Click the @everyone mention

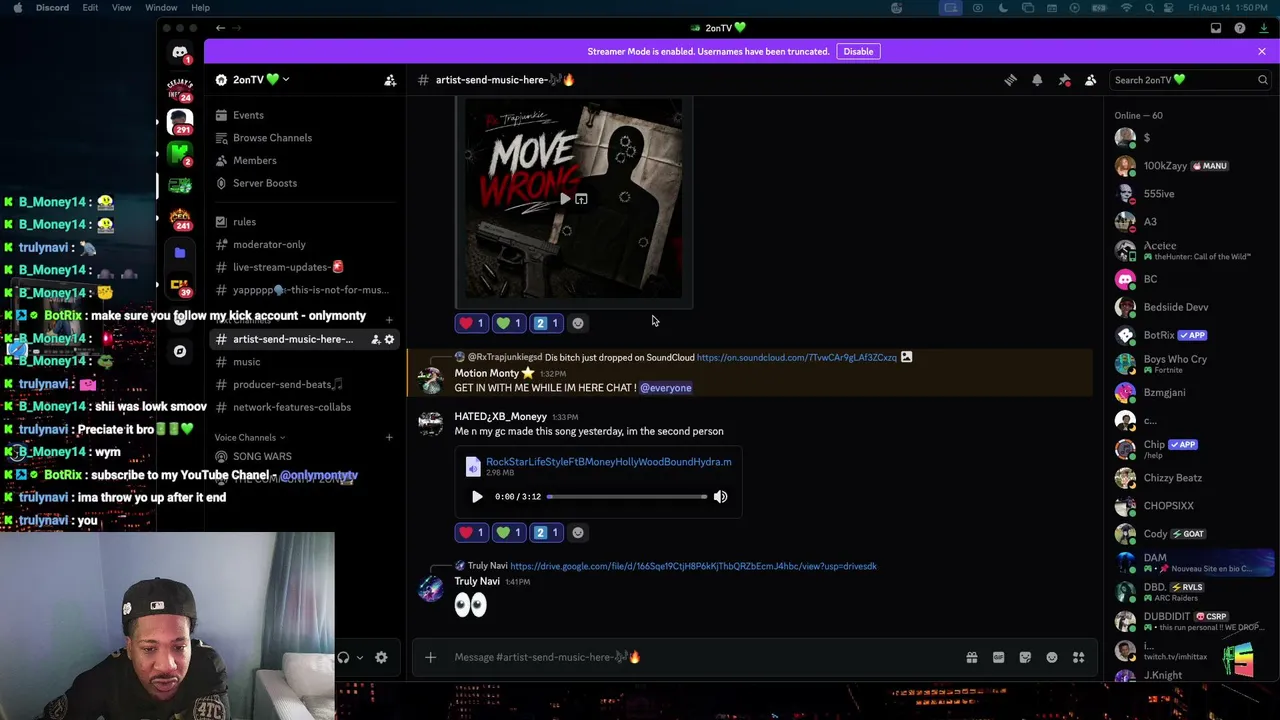coord(666,388)
